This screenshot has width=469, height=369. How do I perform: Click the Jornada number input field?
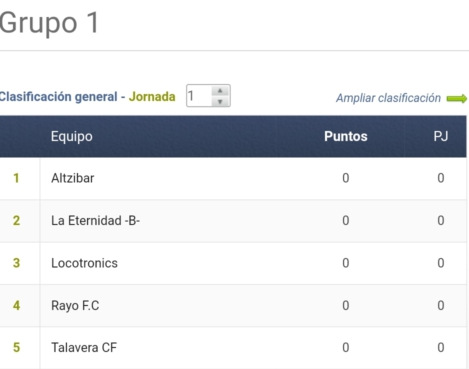coord(199,96)
